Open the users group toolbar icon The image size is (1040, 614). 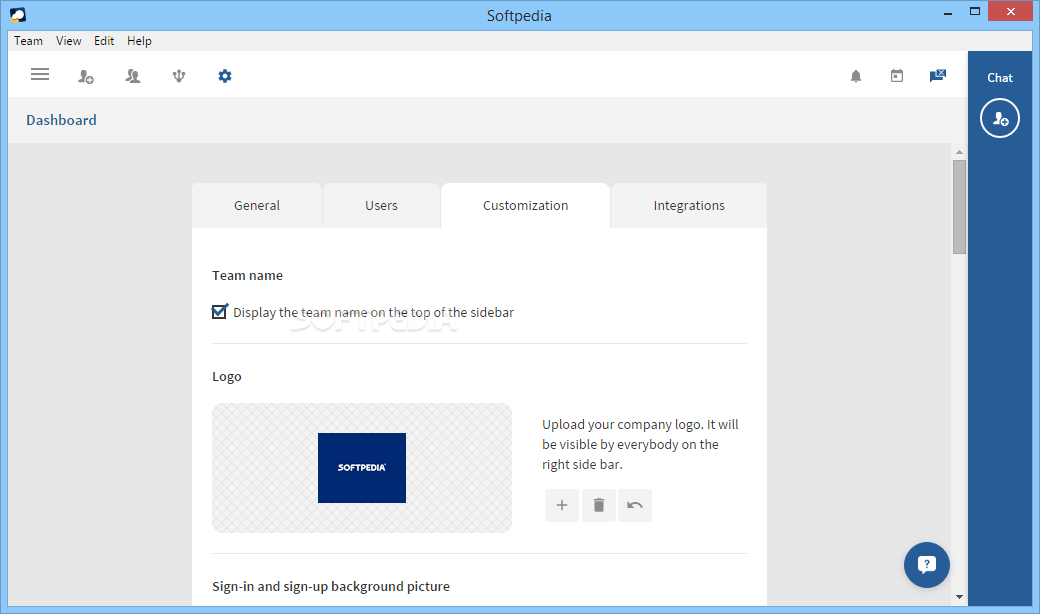coord(133,76)
